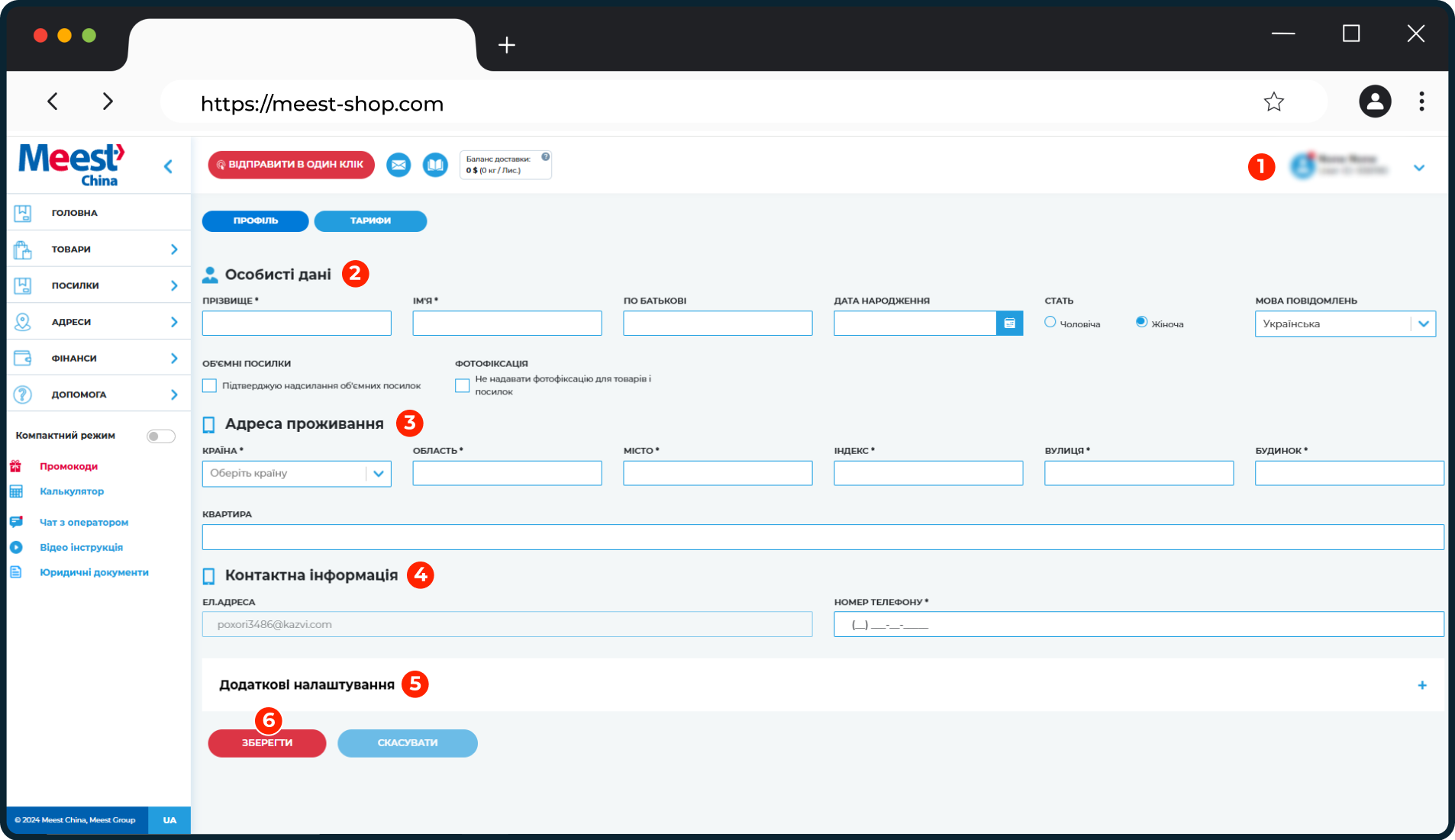This screenshot has width=1455, height=840.
Task: Click the Зберегти save button
Action: click(x=267, y=743)
